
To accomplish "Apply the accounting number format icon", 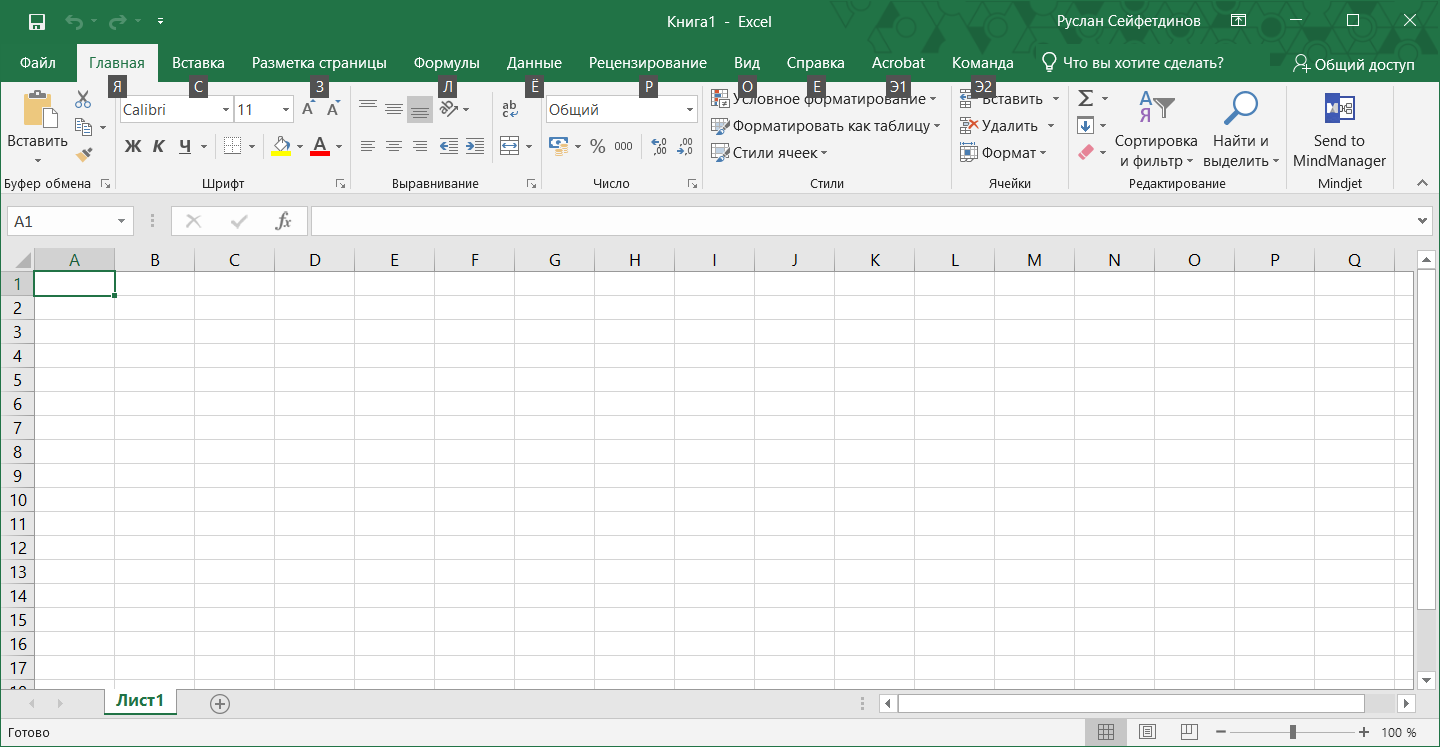I will point(559,146).
